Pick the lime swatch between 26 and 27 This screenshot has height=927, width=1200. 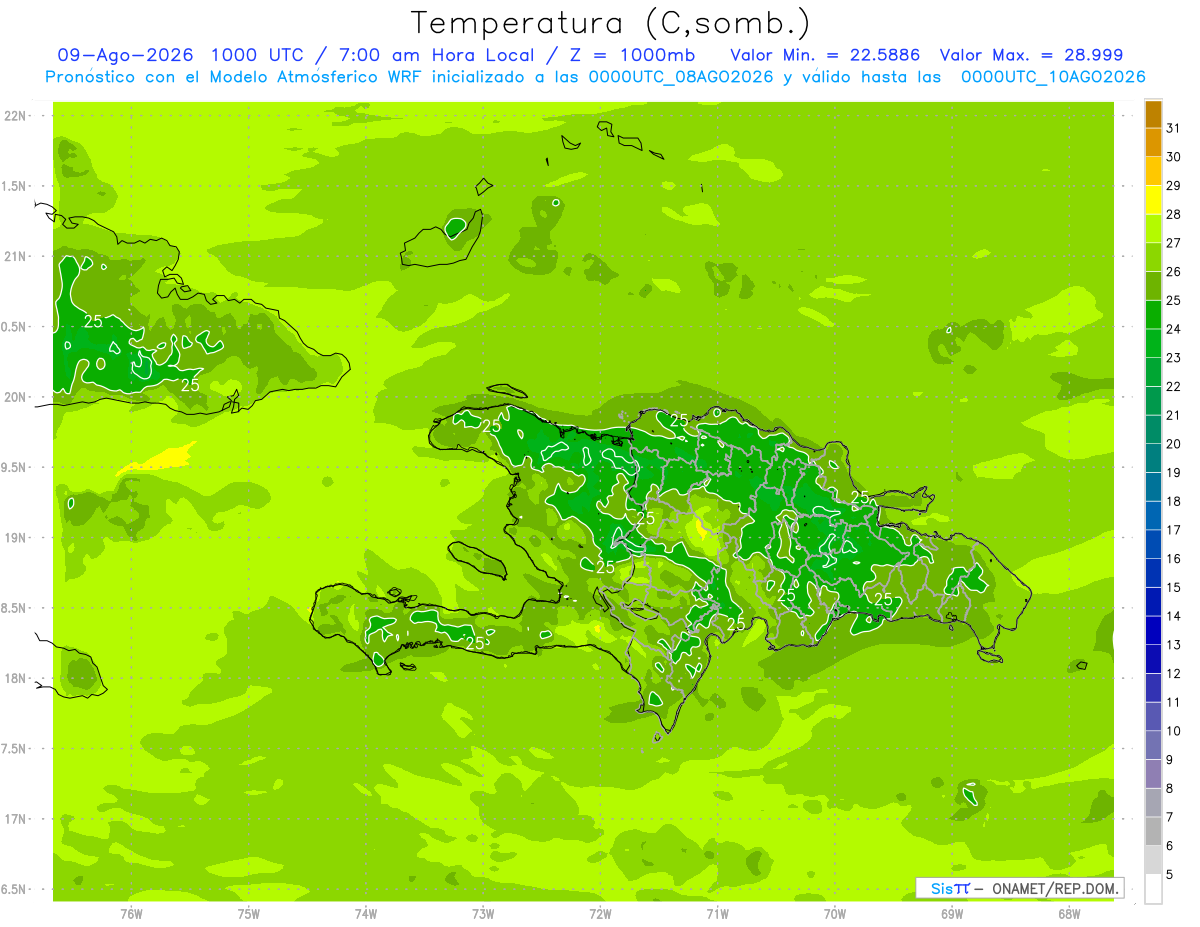1154,257
